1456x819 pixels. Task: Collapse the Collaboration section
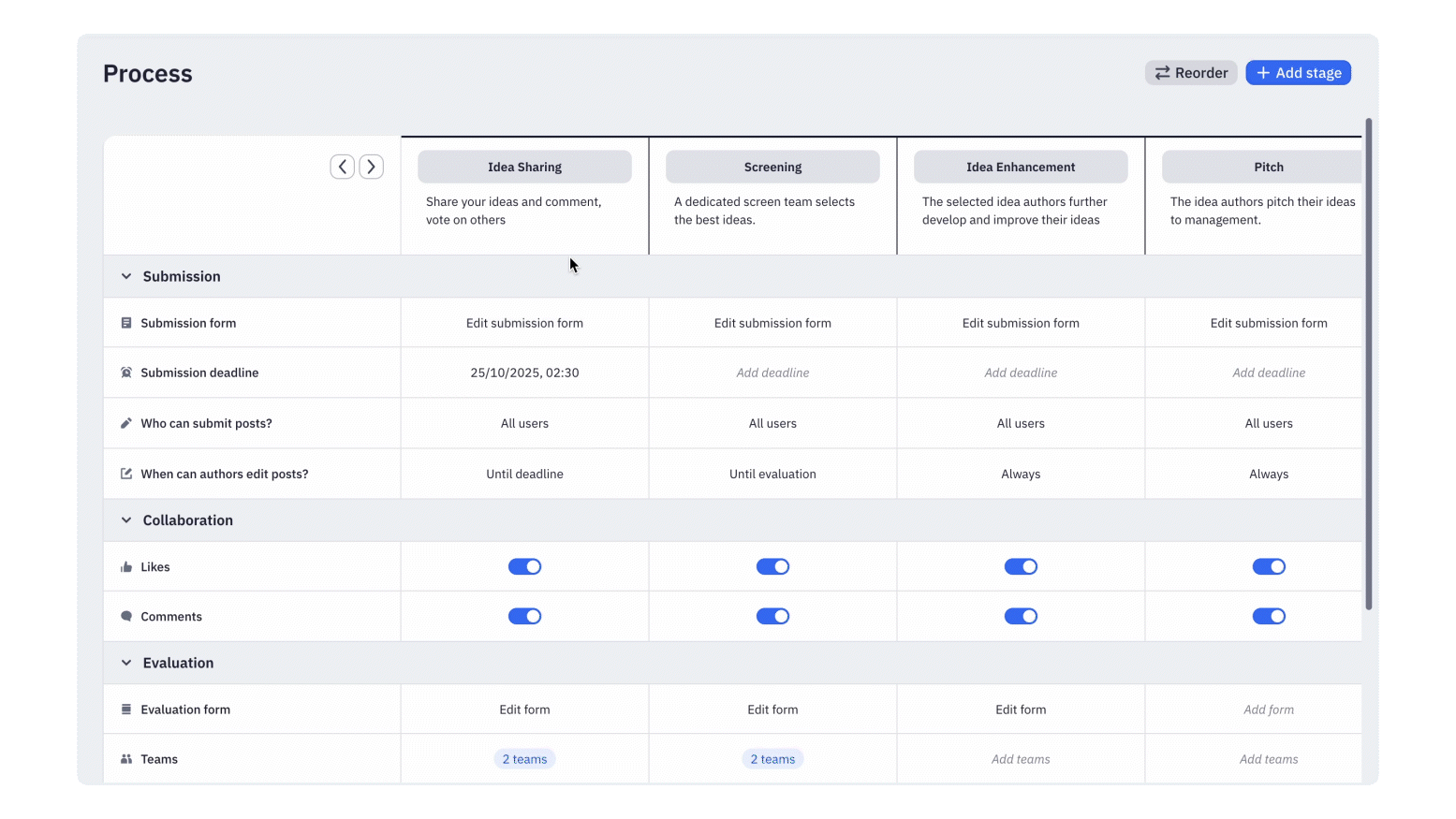[x=126, y=519]
